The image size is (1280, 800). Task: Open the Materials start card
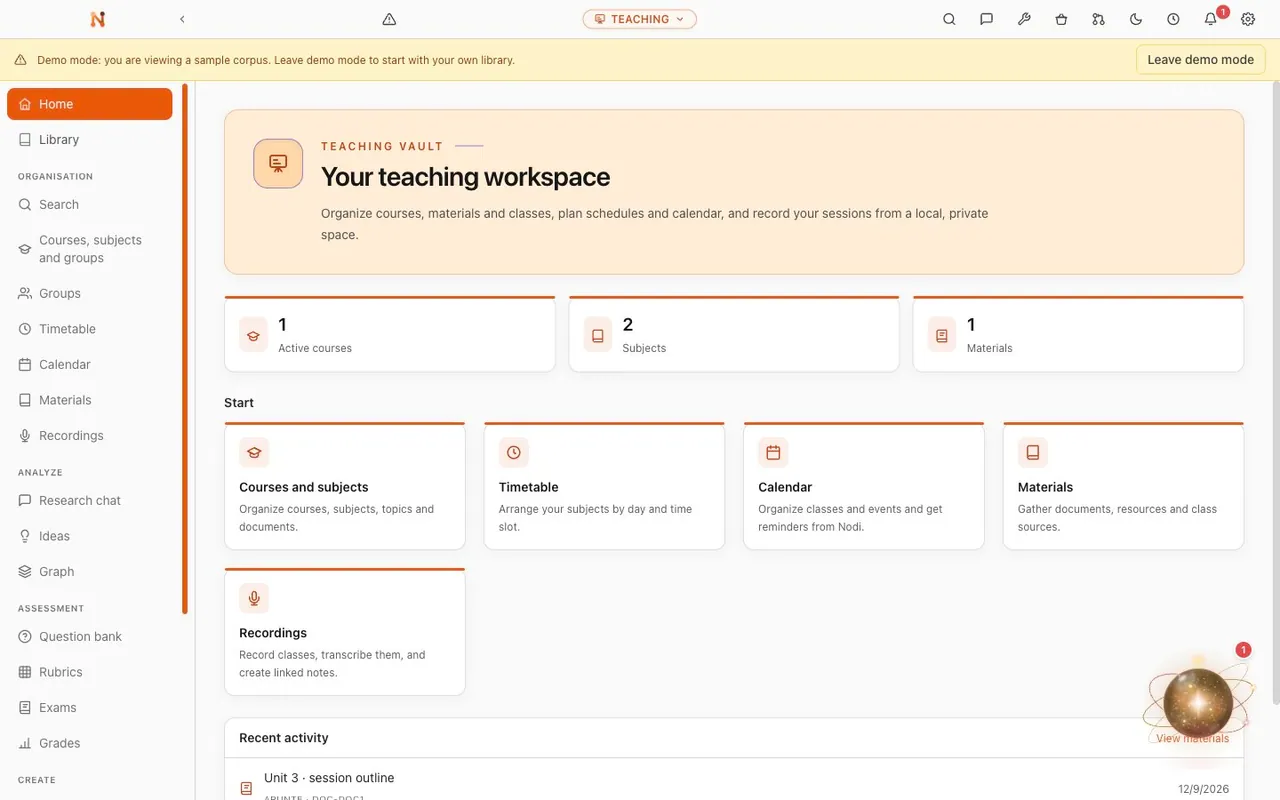click(1123, 486)
